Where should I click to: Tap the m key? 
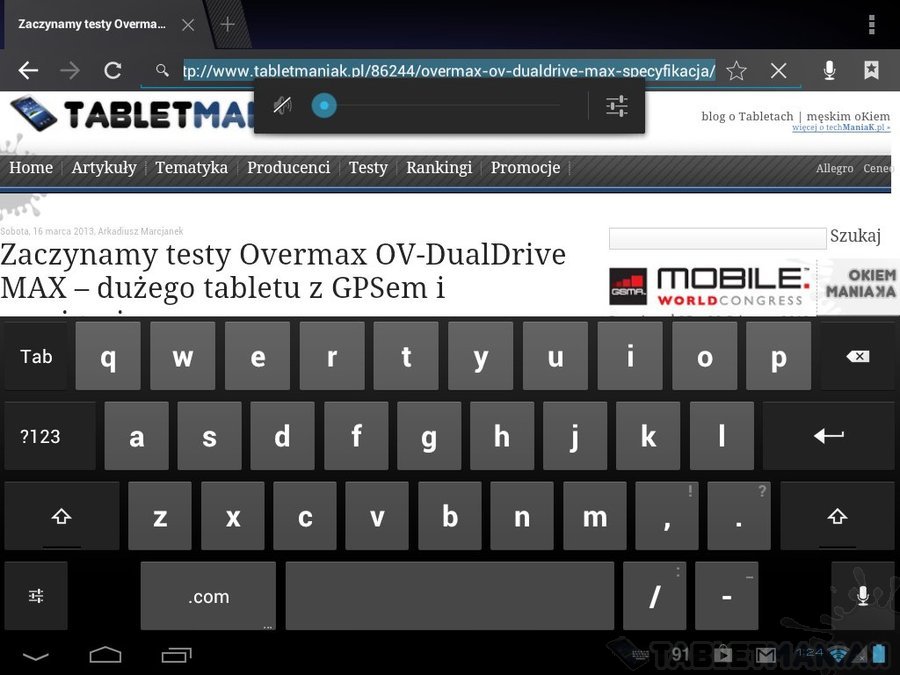595,516
